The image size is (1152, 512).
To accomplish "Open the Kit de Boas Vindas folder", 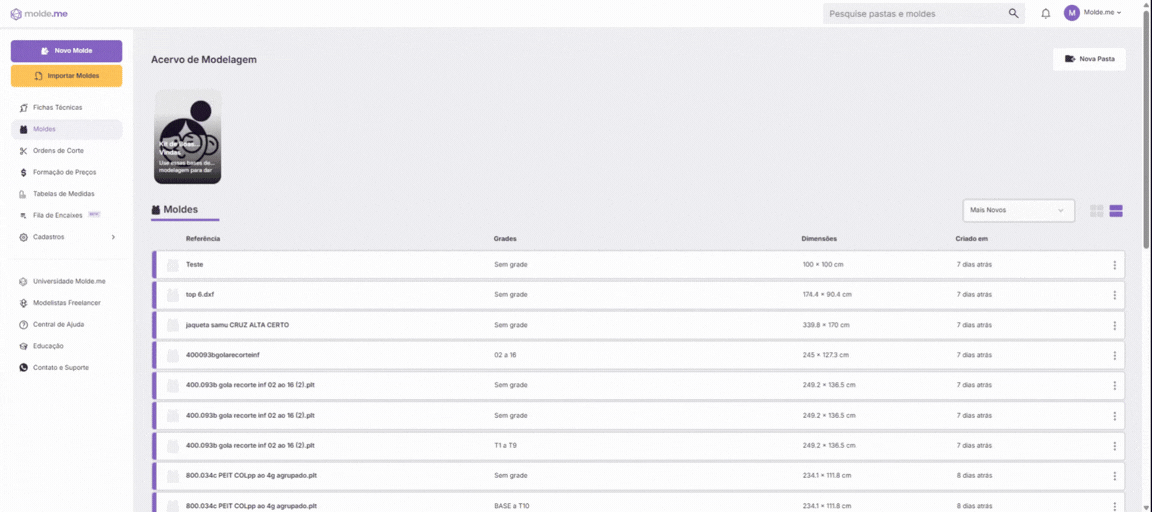I will (187, 137).
